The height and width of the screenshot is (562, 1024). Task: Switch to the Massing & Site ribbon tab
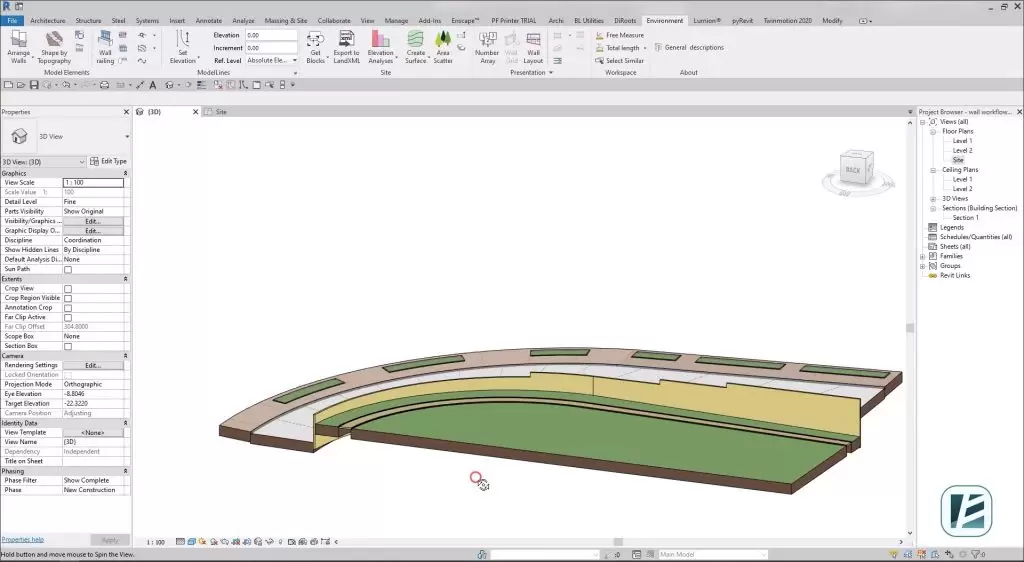pos(284,20)
